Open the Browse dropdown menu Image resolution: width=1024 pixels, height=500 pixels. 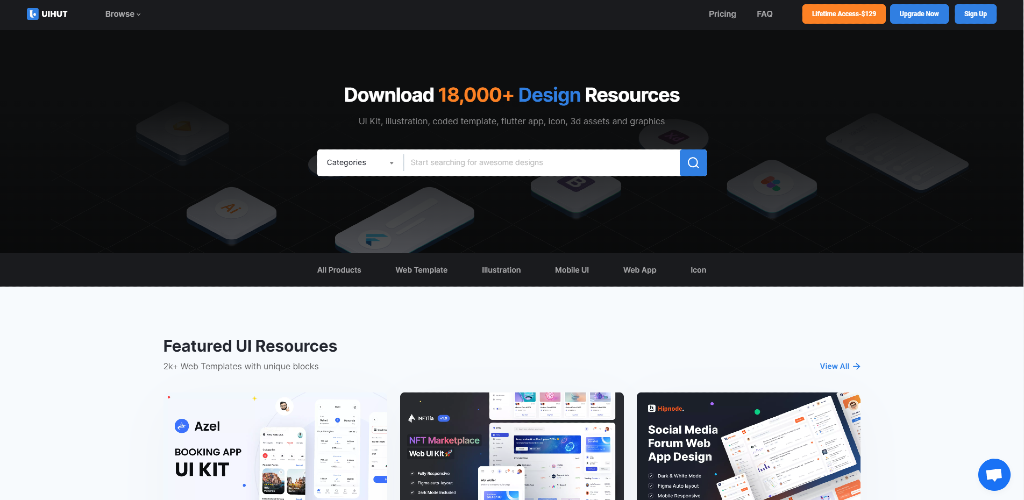pos(123,14)
